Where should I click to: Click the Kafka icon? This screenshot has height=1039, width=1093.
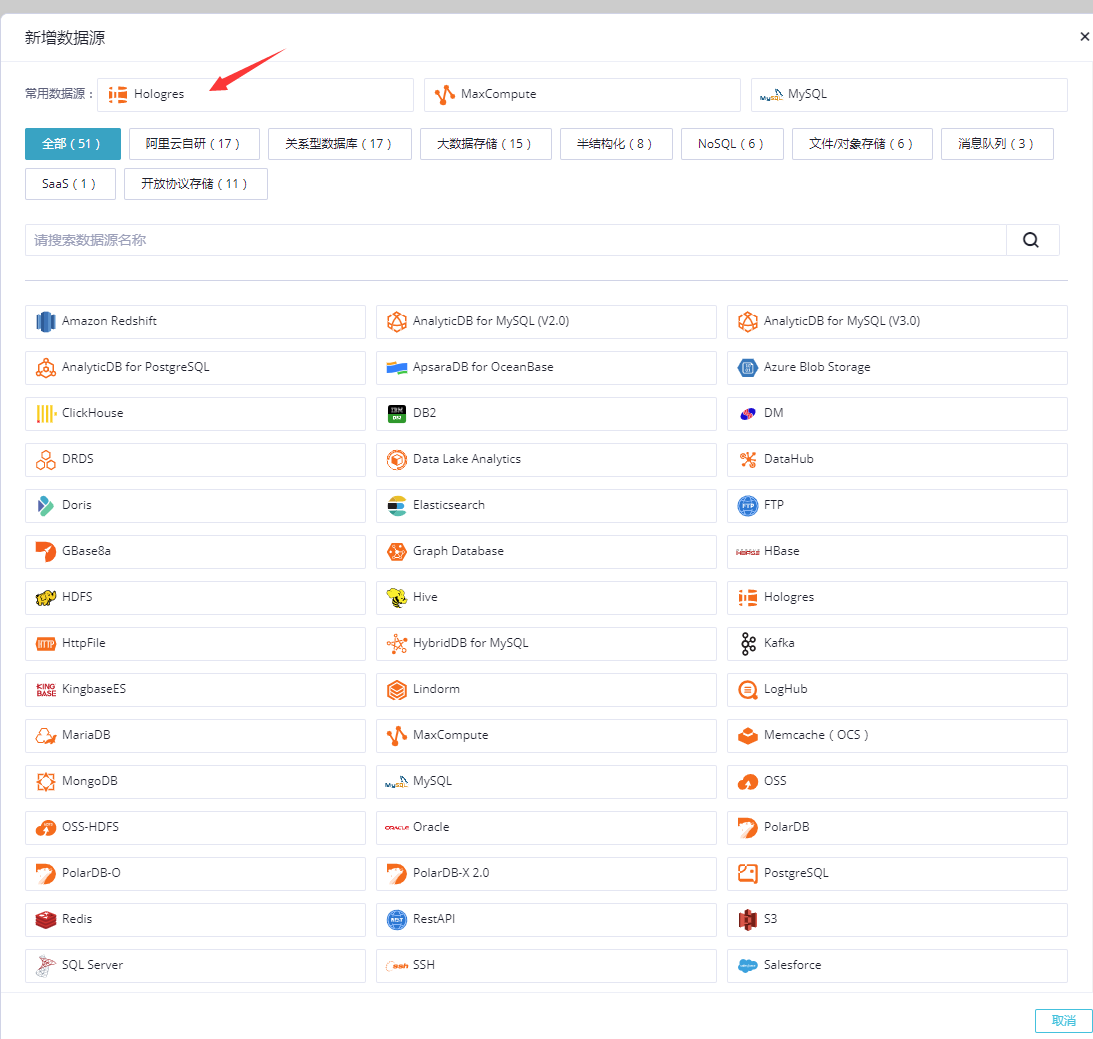coord(748,644)
